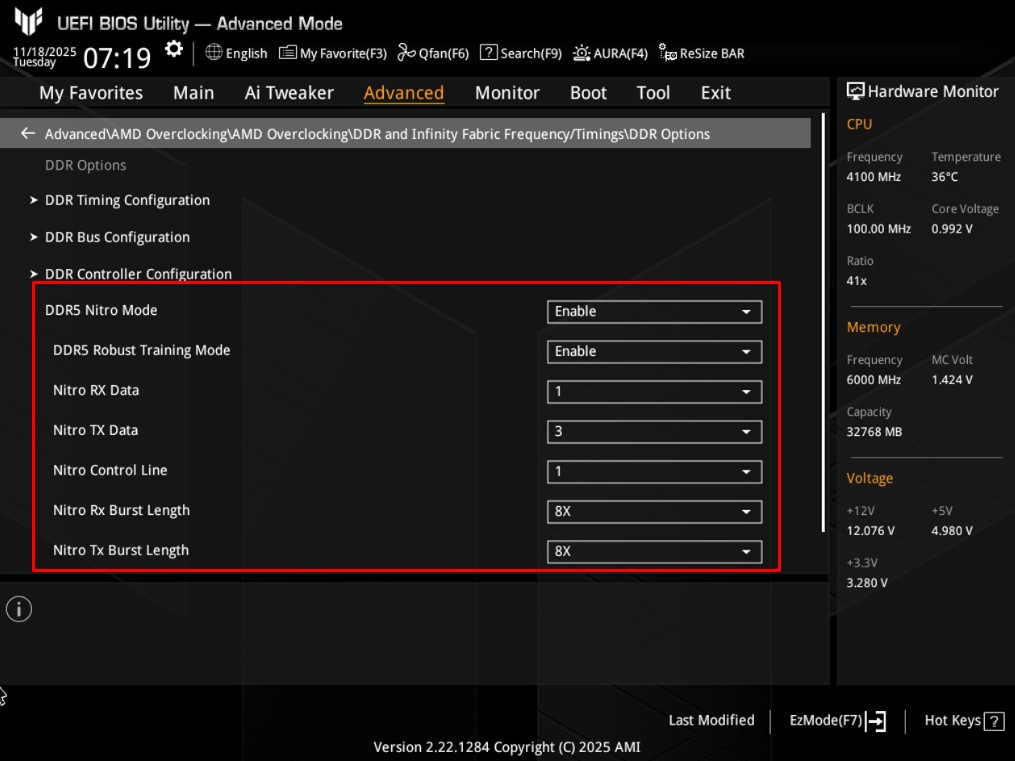Open the DDR5 Nitro Mode dropdown
This screenshot has height=761, width=1015.
[x=654, y=311]
